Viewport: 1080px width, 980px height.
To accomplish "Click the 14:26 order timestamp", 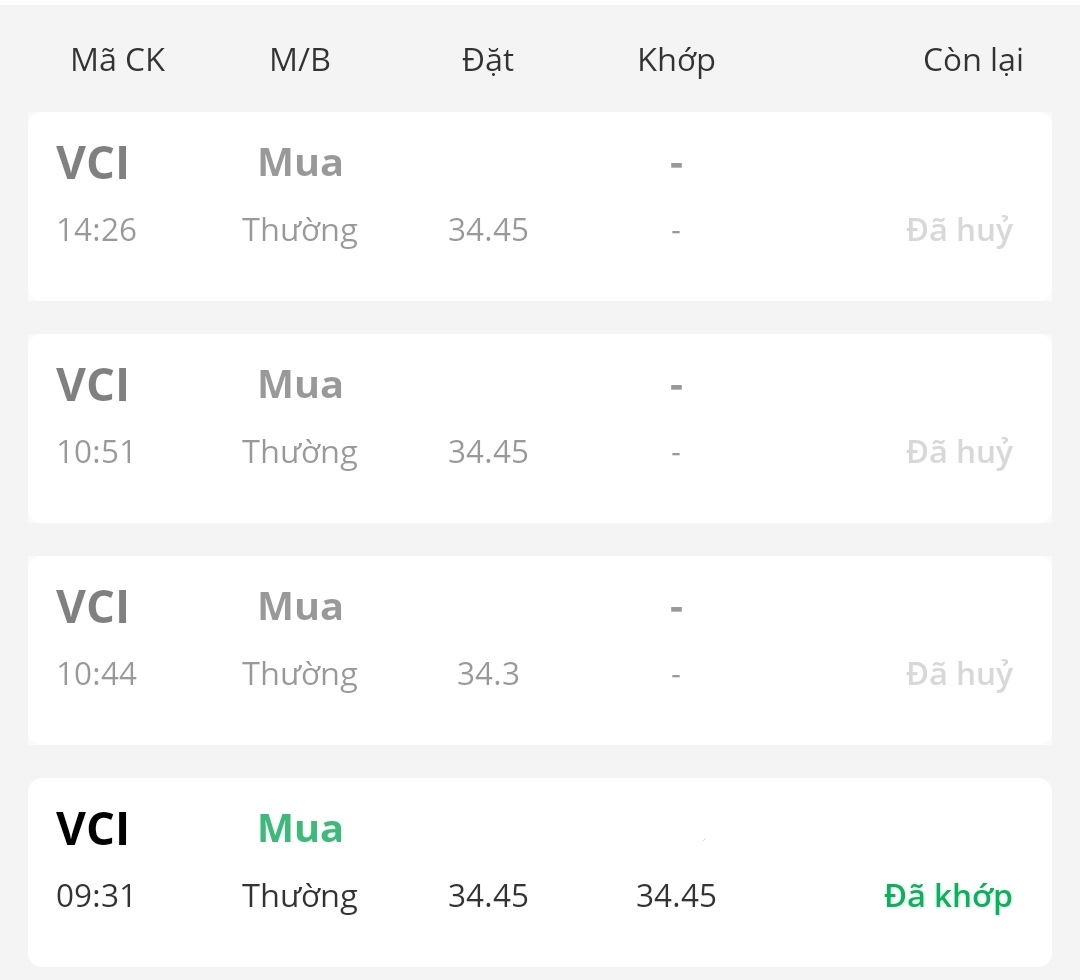I will point(96,231).
